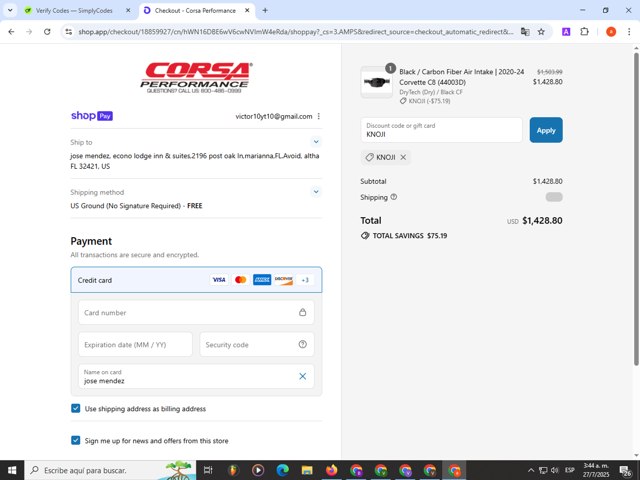Screen dimensions: 640x480
Task: Open Shop Pay account options menu
Action: click(x=319, y=116)
